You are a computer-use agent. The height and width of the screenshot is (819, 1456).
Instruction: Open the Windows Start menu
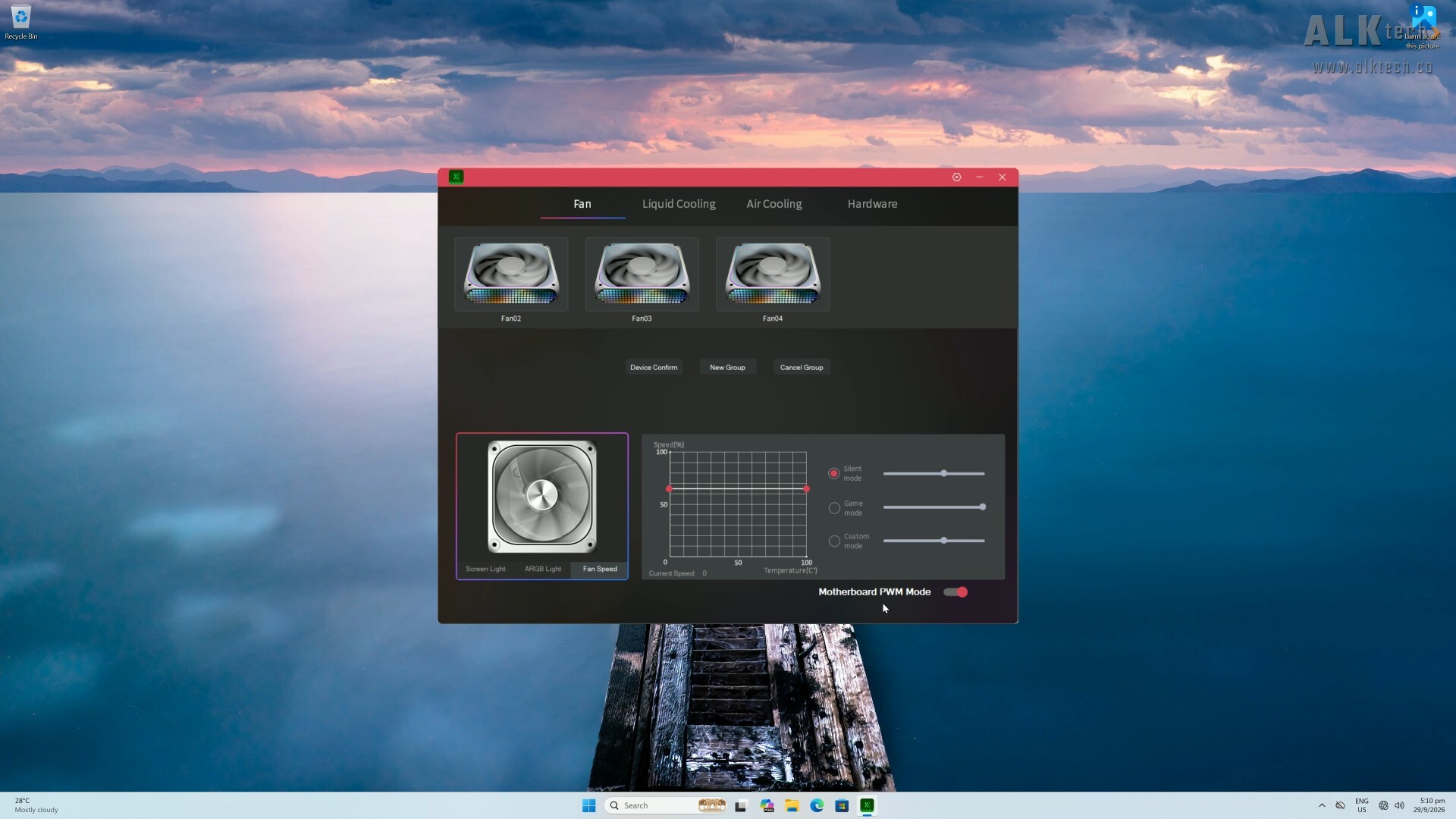pos(588,805)
